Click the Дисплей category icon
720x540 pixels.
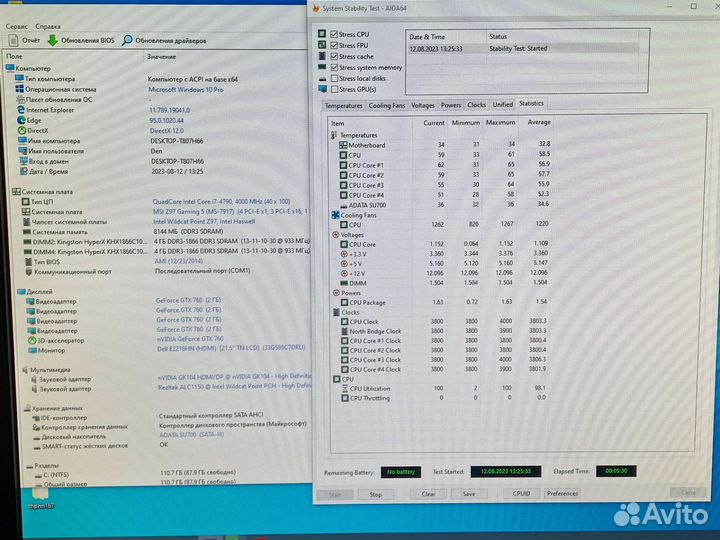click(x=21, y=292)
